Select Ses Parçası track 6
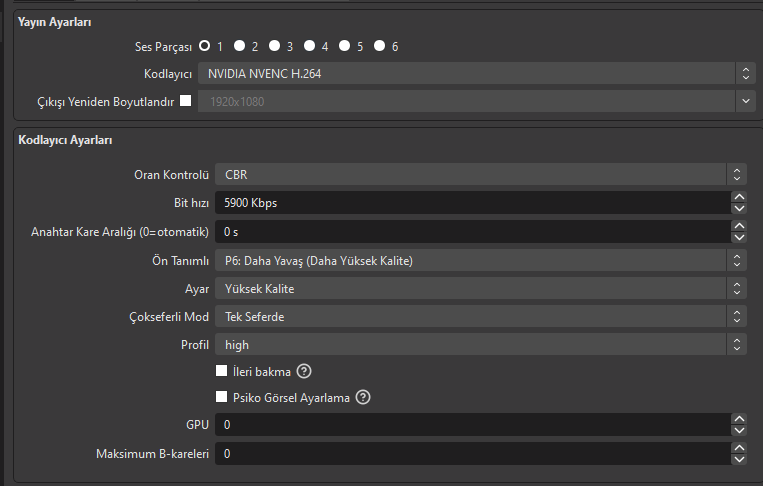This screenshot has width=763, height=486. coord(380,46)
